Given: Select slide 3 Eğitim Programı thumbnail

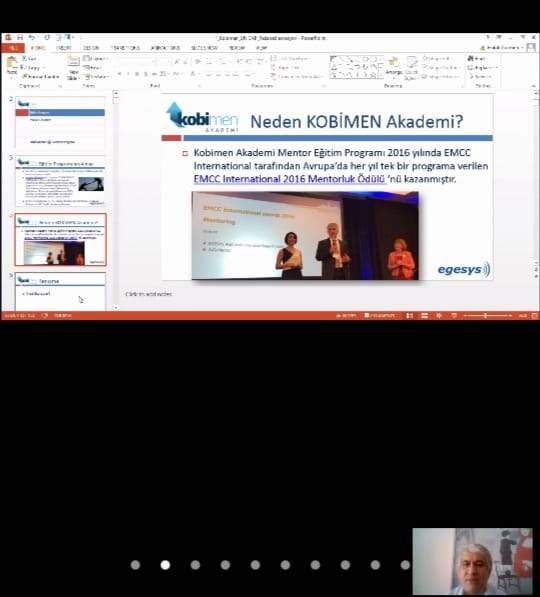Looking at the screenshot, I should (x=60, y=181).
